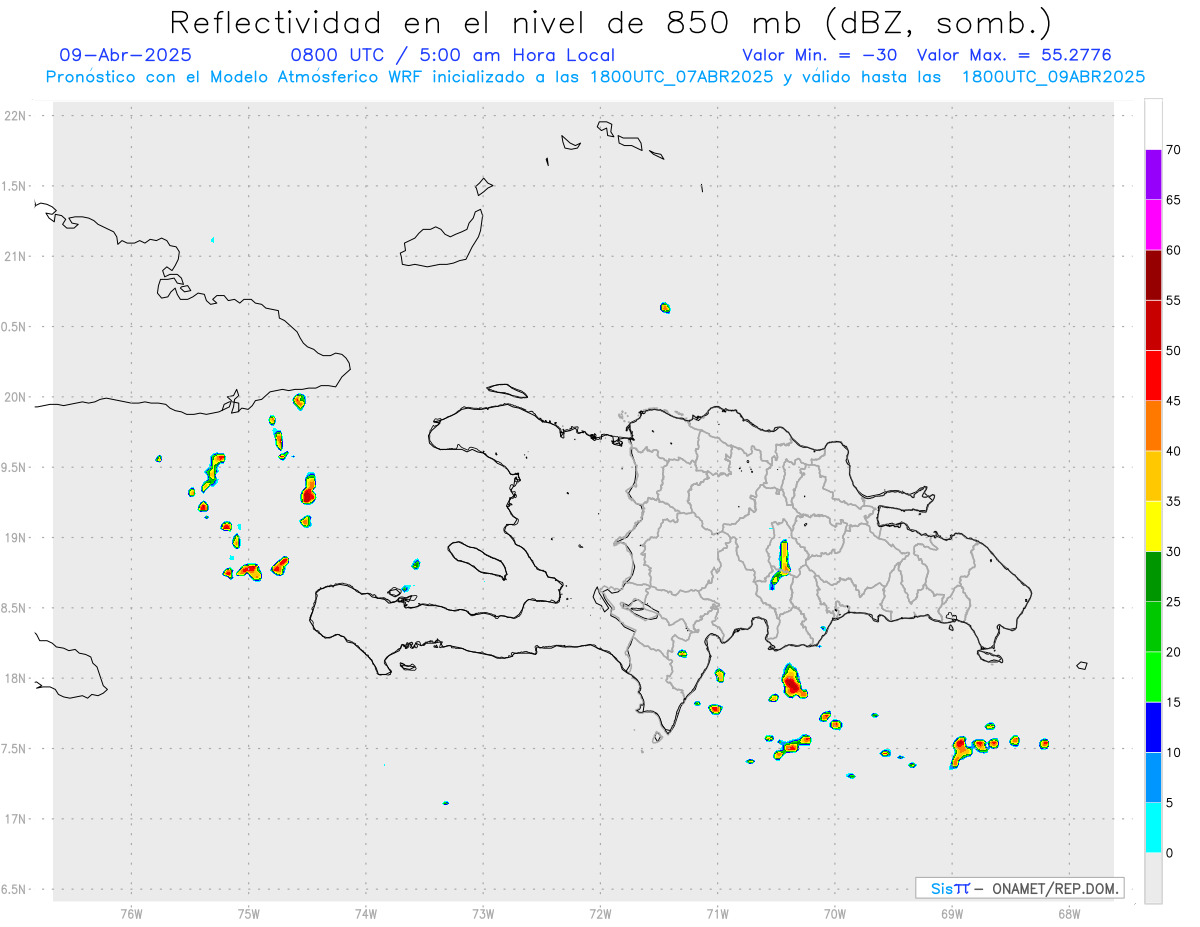Click the '0' value on the color scale
This screenshot has height=927, width=1200.
[x=1169, y=853]
